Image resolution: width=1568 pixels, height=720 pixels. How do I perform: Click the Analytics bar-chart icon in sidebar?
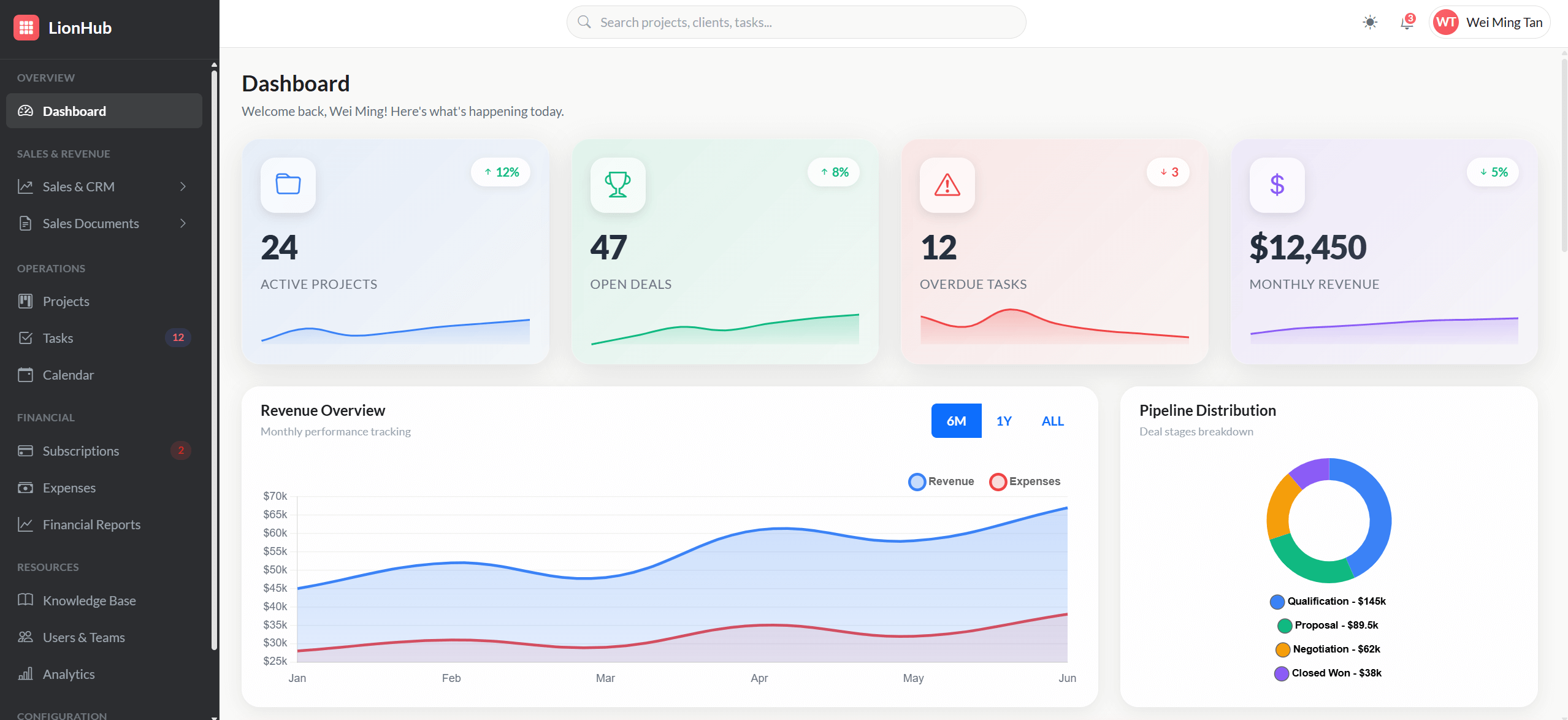[x=26, y=673]
